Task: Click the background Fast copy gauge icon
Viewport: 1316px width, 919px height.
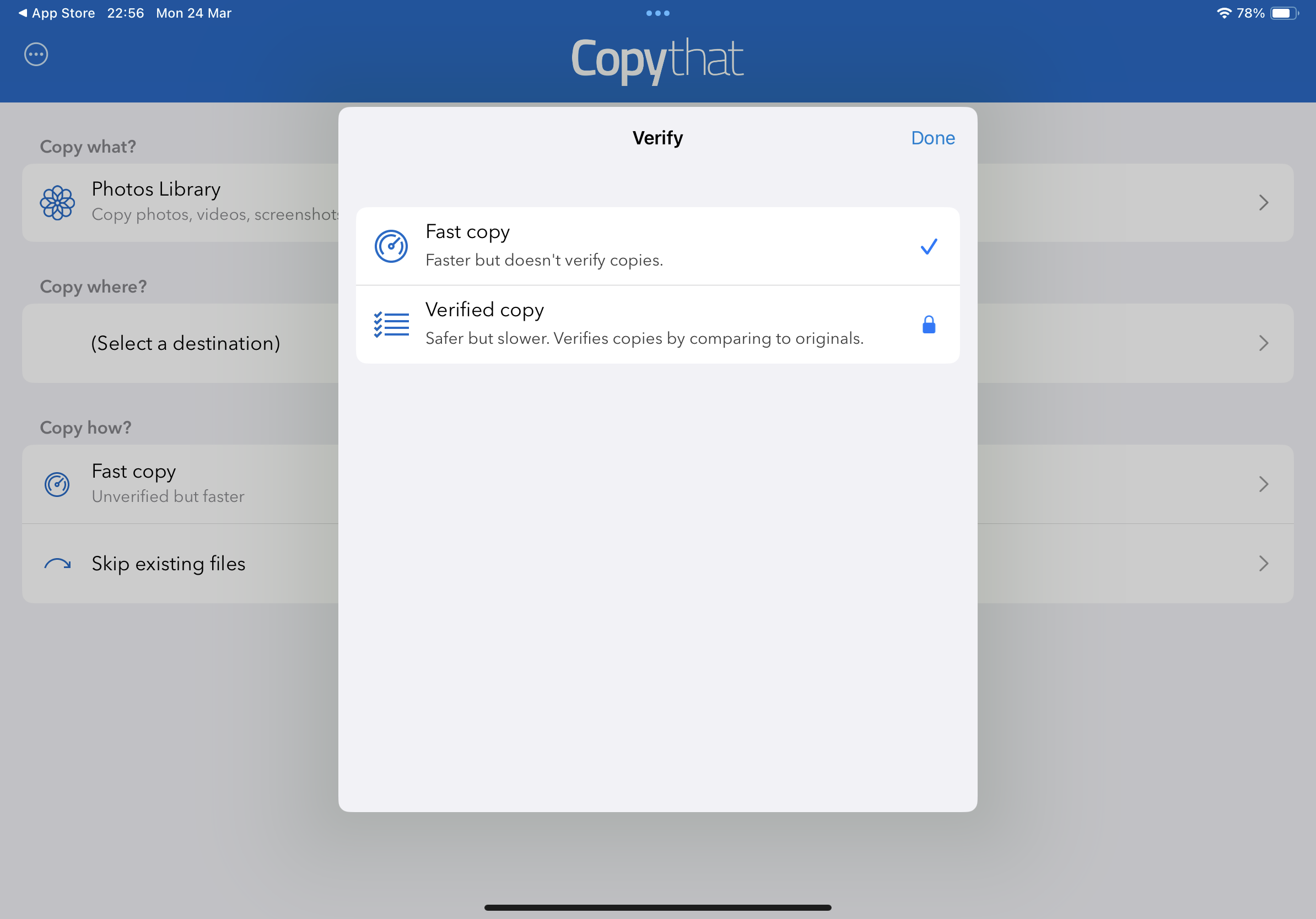Action: pyautogui.click(x=57, y=484)
